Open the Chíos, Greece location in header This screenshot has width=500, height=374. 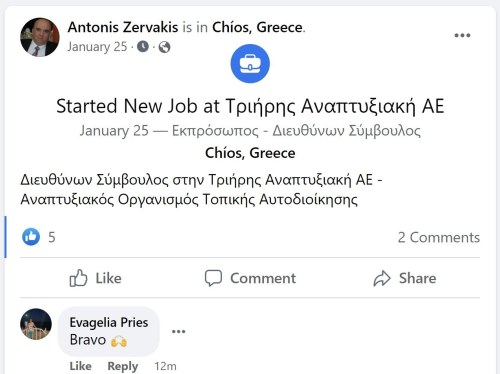point(257,27)
